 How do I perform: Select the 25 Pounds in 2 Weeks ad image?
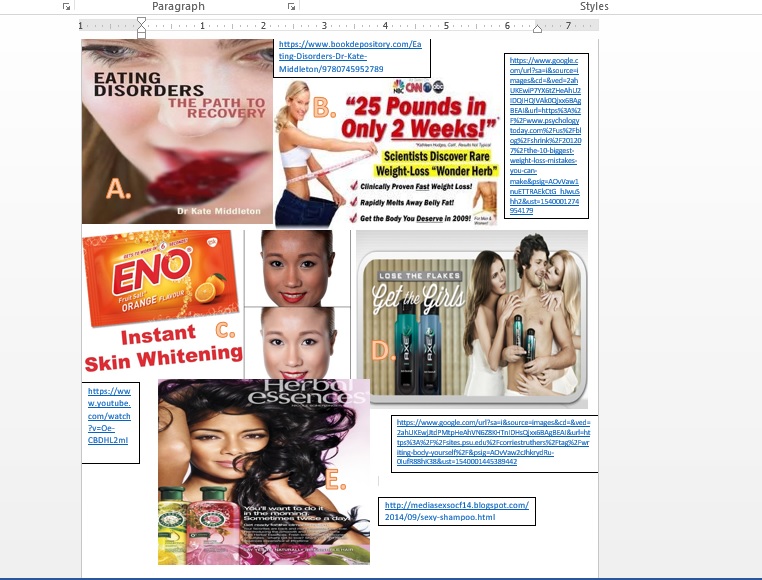point(387,153)
